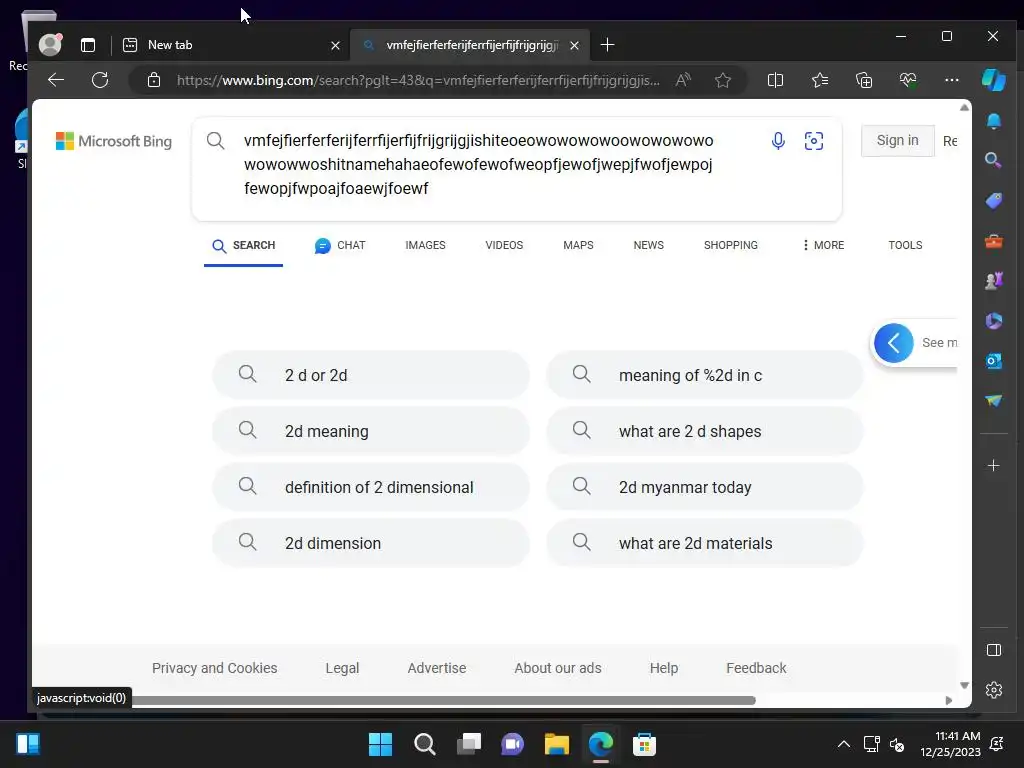This screenshot has height=768, width=1024.
Task: Add a sidebar app with plus
Action: click(993, 466)
